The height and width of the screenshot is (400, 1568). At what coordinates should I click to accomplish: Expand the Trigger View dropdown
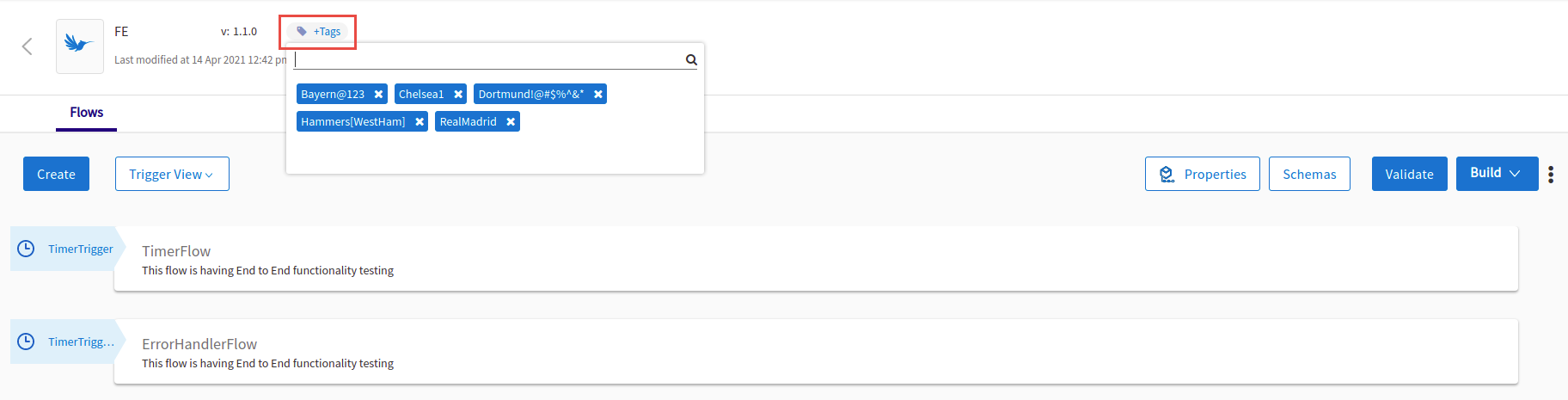click(172, 174)
